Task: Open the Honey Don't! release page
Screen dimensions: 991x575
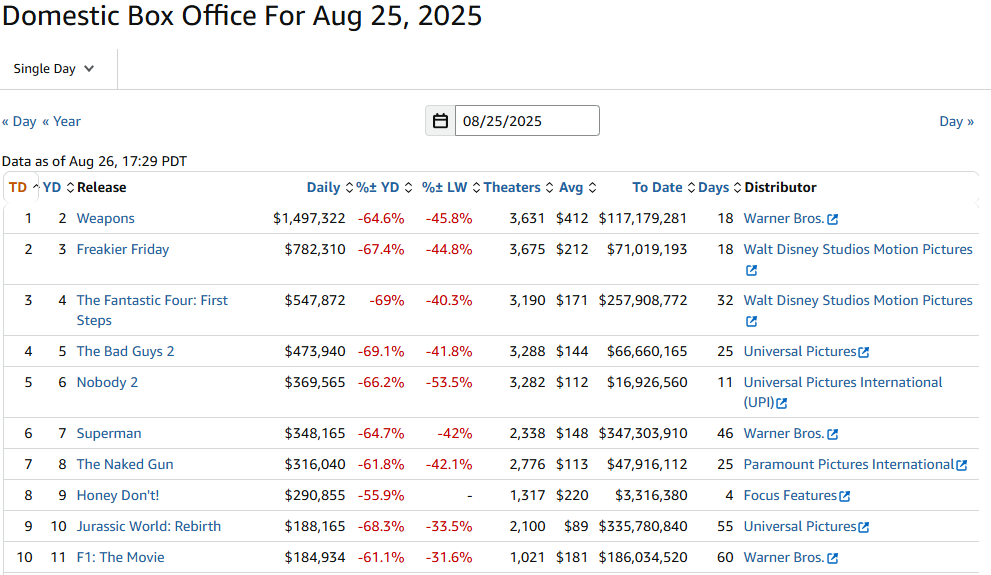Action: pyautogui.click(x=118, y=495)
